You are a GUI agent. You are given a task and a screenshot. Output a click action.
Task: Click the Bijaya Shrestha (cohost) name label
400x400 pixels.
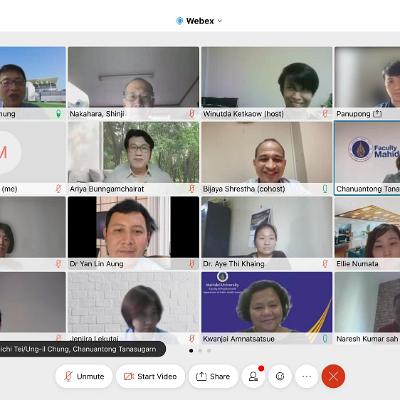pos(244,189)
